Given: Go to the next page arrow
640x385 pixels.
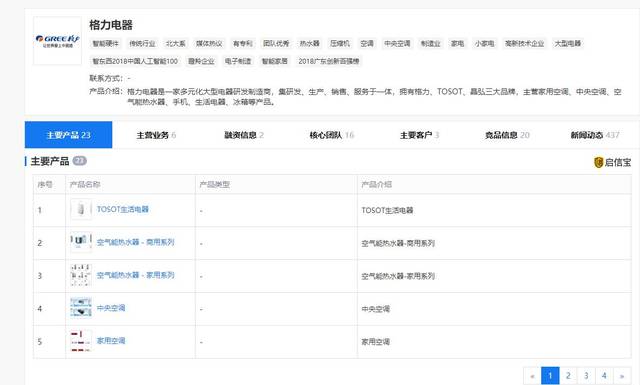Looking at the screenshot, I should (x=622, y=376).
